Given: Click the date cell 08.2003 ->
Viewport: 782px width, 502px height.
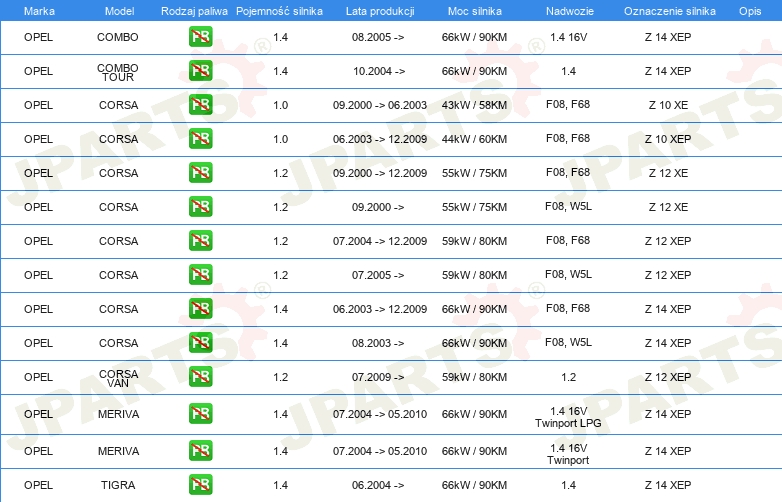Looking at the screenshot, I should tap(378, 343).
